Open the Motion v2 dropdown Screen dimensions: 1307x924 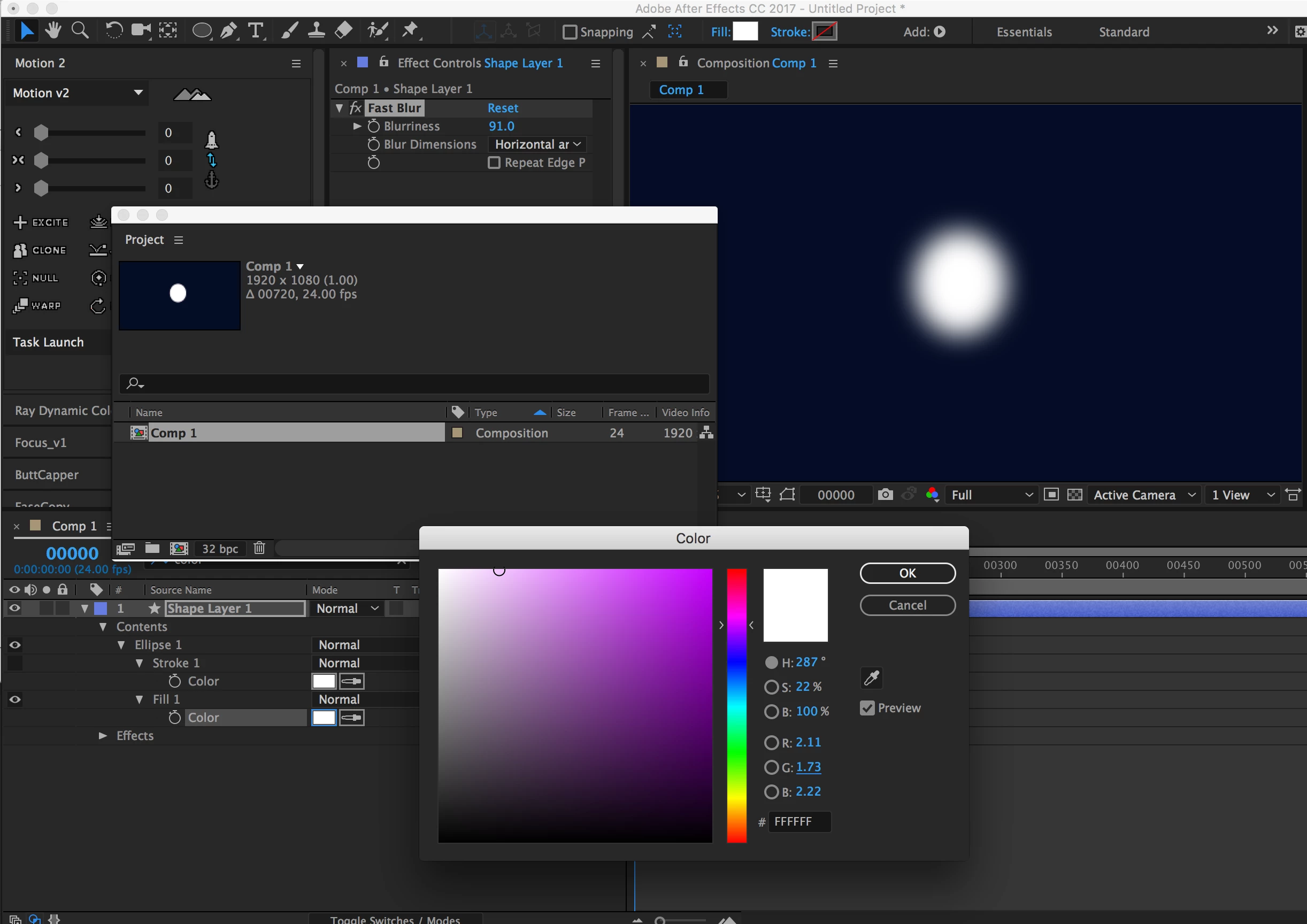pos(138,92)
